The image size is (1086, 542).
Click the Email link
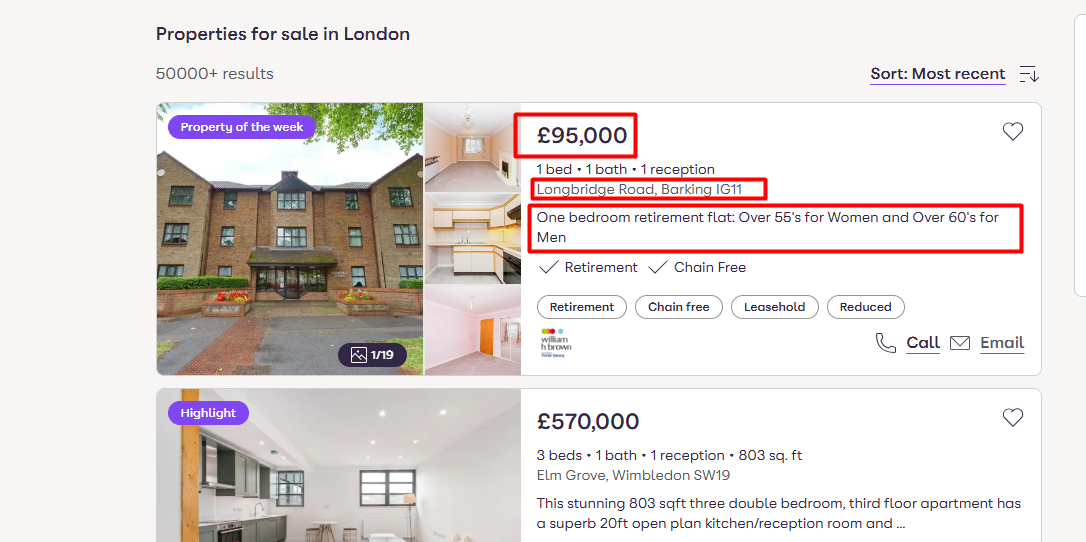[1002, 343]
